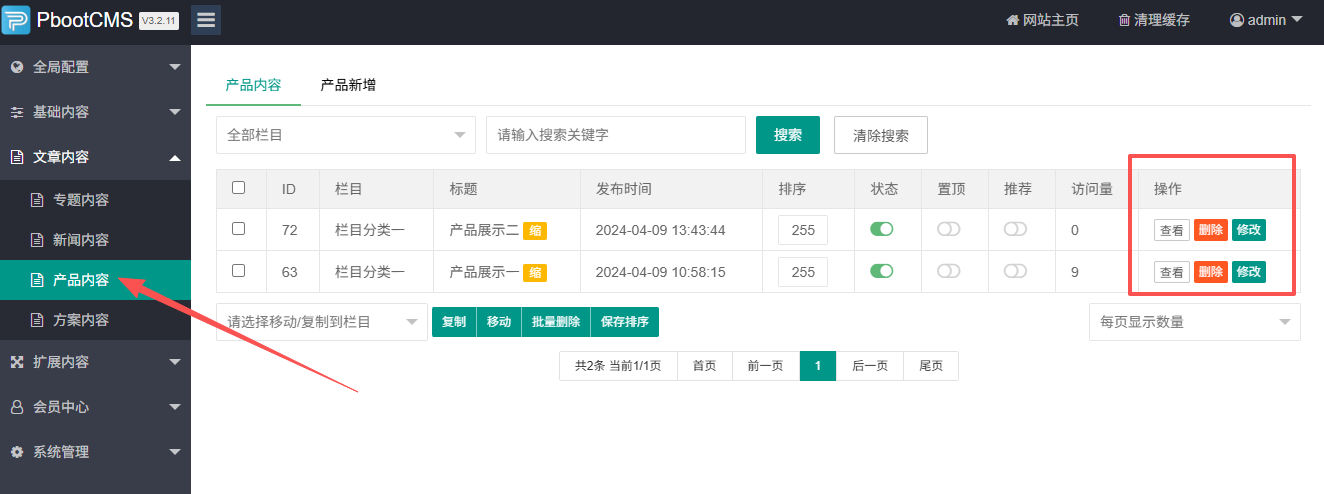This screenshot has height=494, width=1324.
Task: Click 修改 for 产品展示二
Action: click(1249, 230)
